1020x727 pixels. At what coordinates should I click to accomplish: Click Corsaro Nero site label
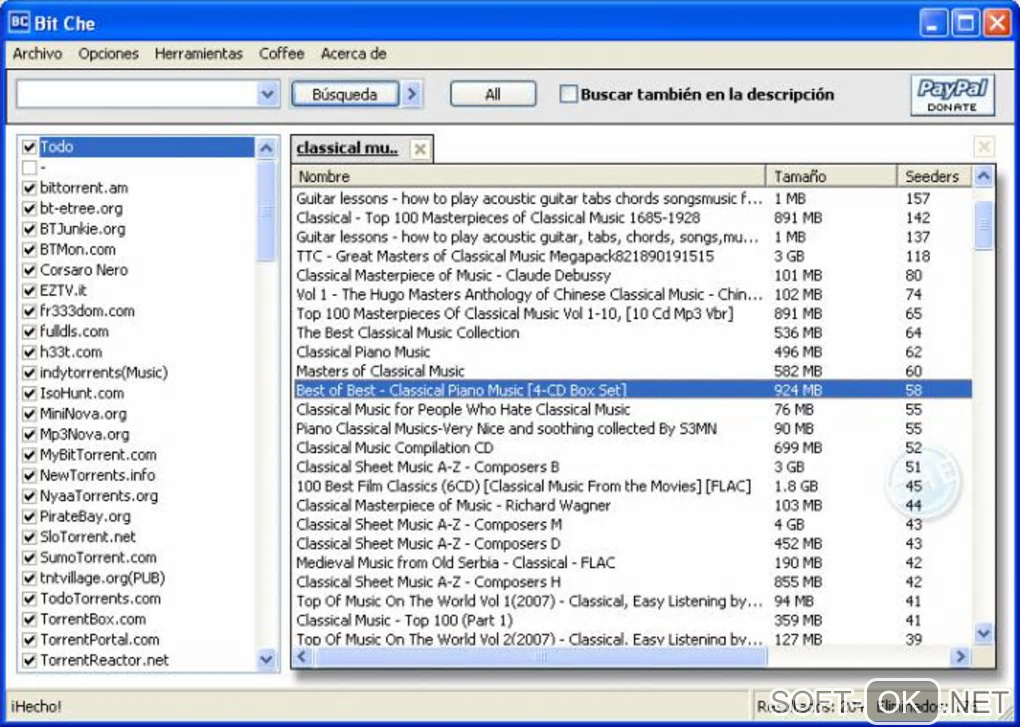coord(84,270)
